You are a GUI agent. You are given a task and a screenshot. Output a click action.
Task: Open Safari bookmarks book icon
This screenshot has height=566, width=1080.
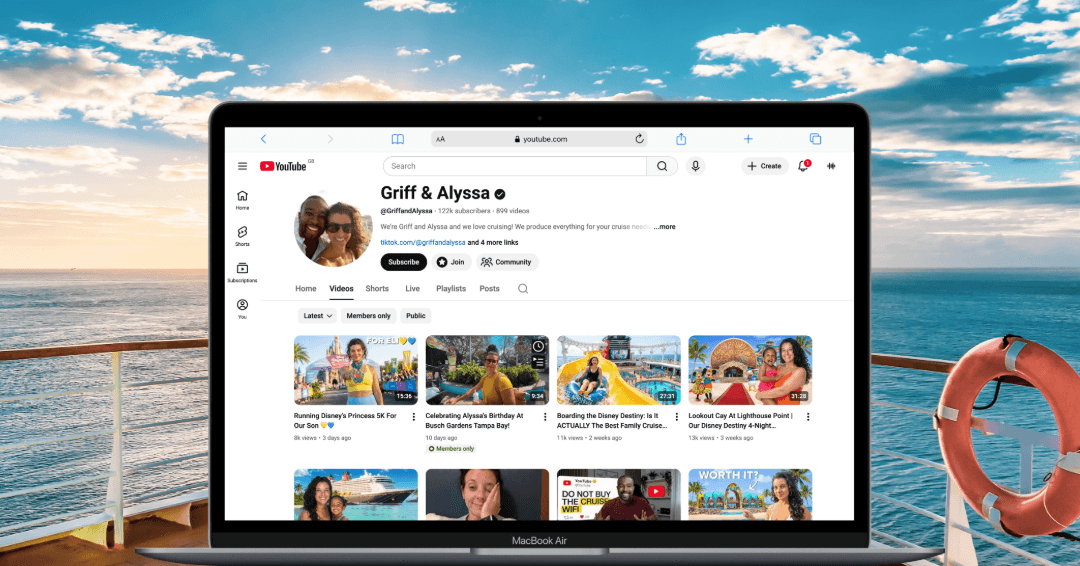(397, 139)
